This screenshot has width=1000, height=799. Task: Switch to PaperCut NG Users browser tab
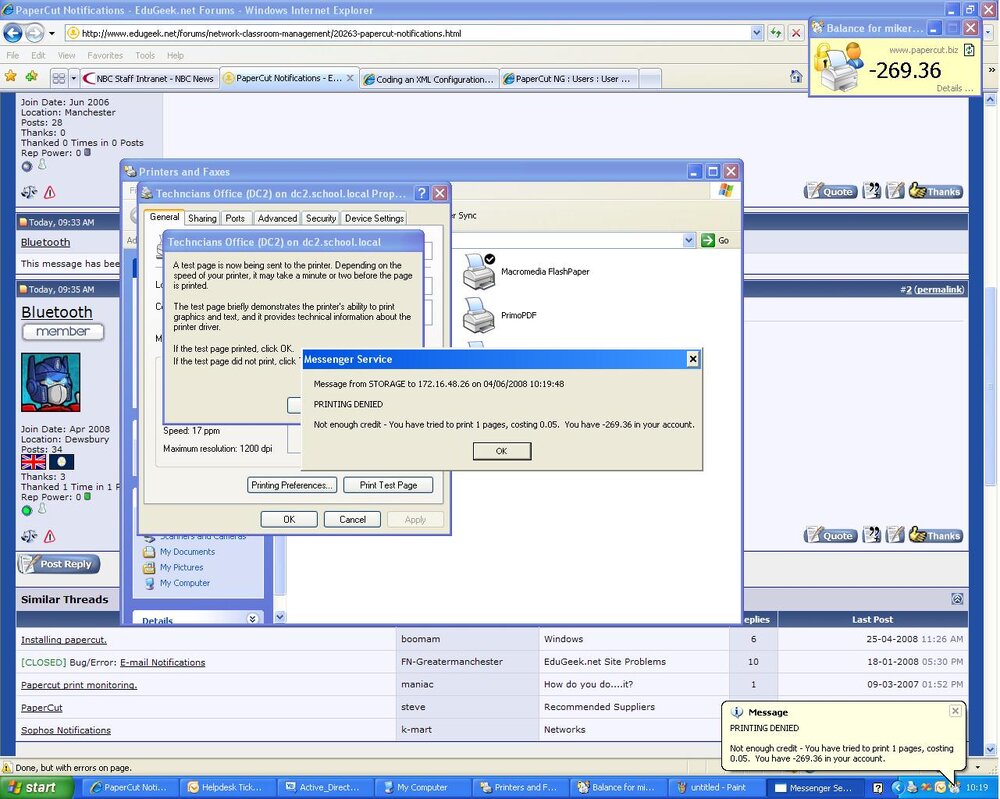(567, 79)
